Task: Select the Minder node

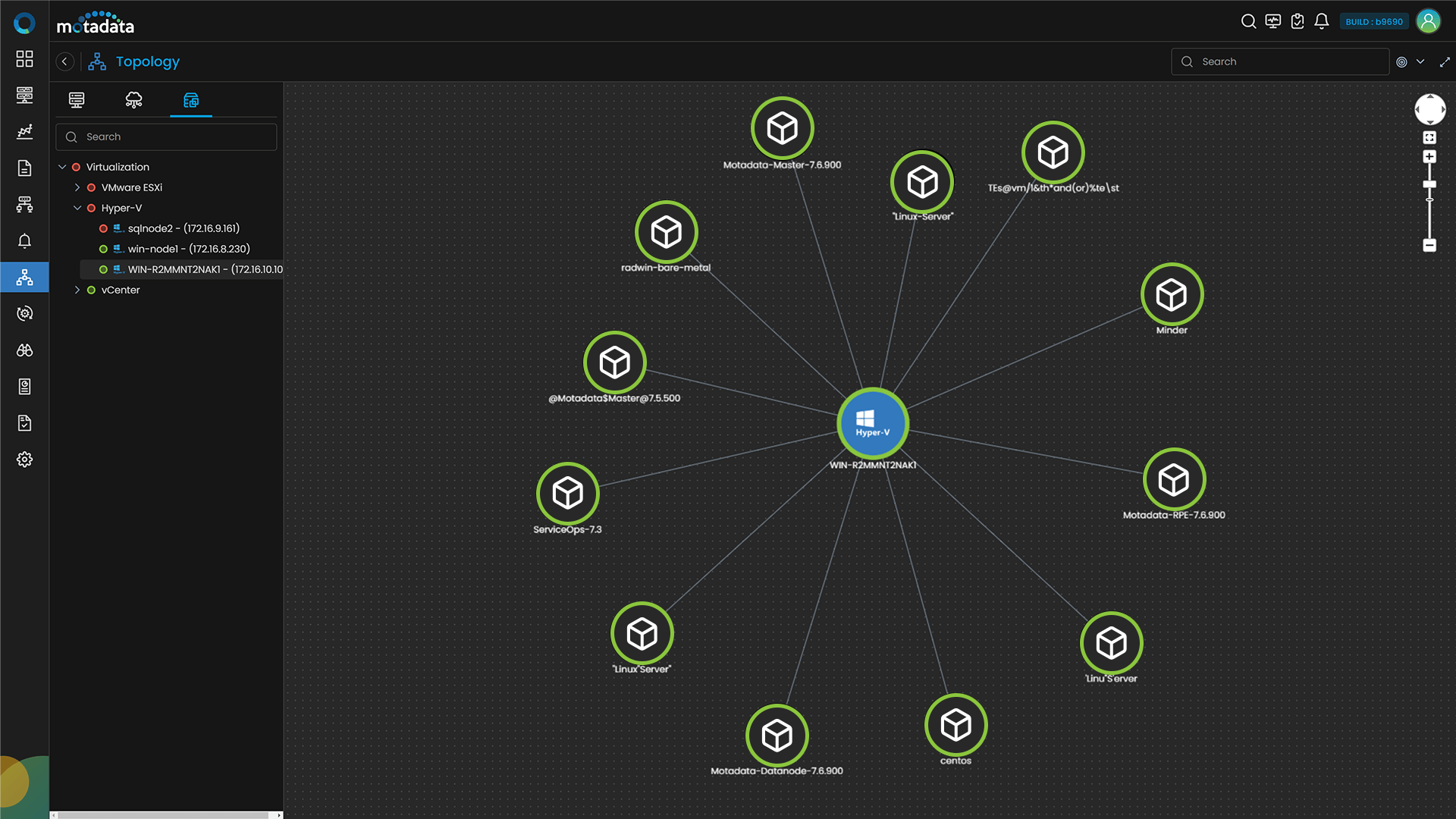Action: (1172, 294)
